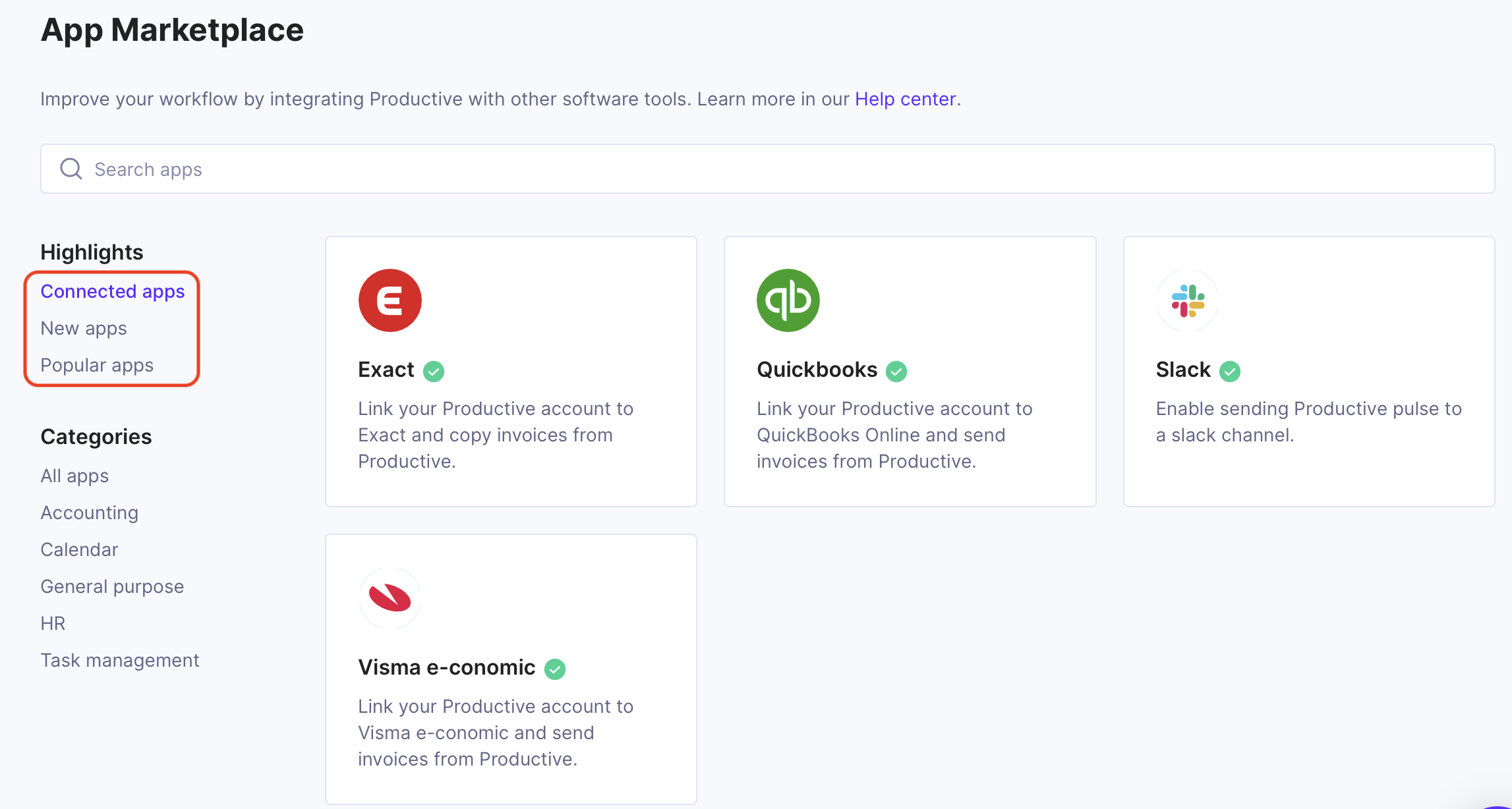
Task: Click green checkmark beside Visma e-conomic
Action: [x=555, y=669]
